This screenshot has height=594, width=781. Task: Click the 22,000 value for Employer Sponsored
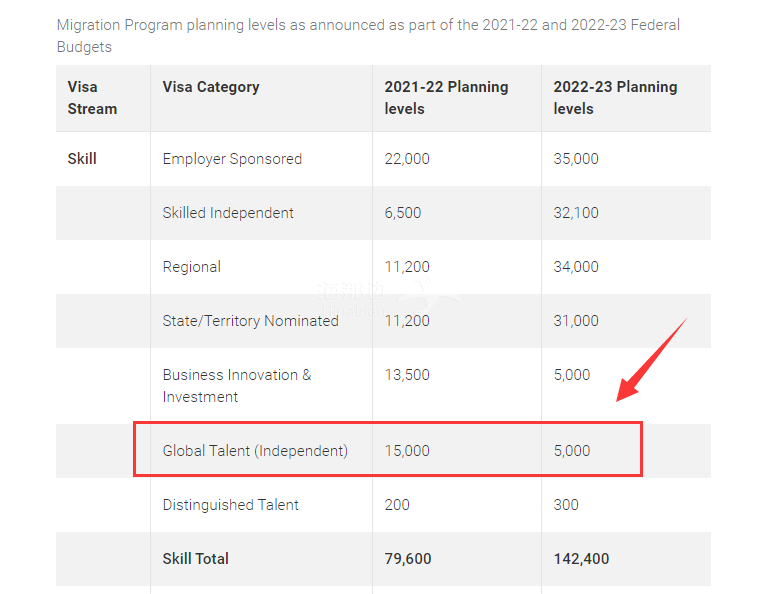(407, 159)
